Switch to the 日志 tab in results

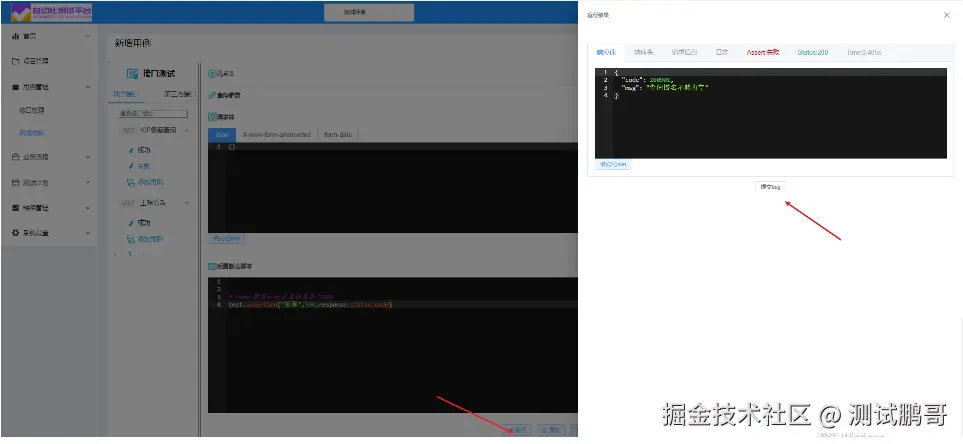tap(722, 52)
